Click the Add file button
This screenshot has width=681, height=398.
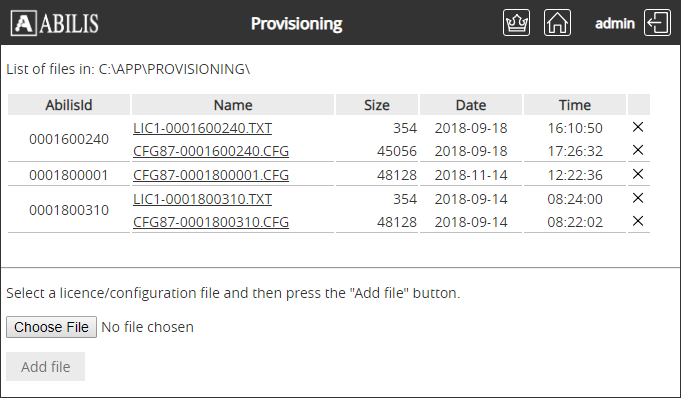pyautogui.click(x=46, y=367)
